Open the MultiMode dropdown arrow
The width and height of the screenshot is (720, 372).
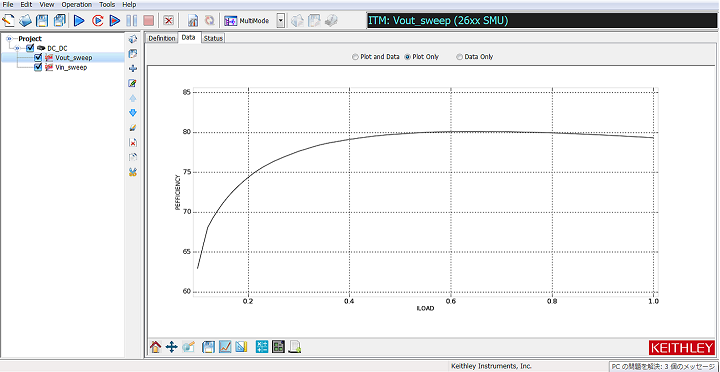pyautogui.click(x=281, y=20)
